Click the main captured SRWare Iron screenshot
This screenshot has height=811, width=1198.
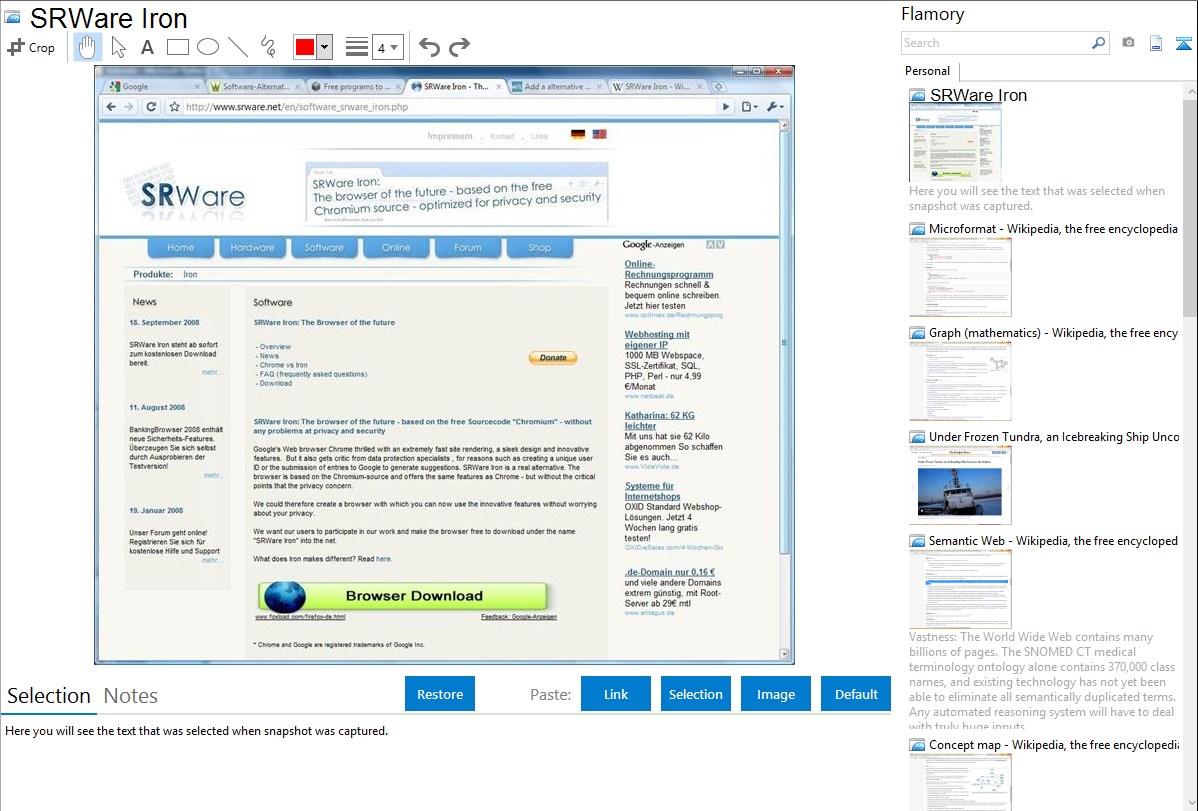(x=445, y=365)
